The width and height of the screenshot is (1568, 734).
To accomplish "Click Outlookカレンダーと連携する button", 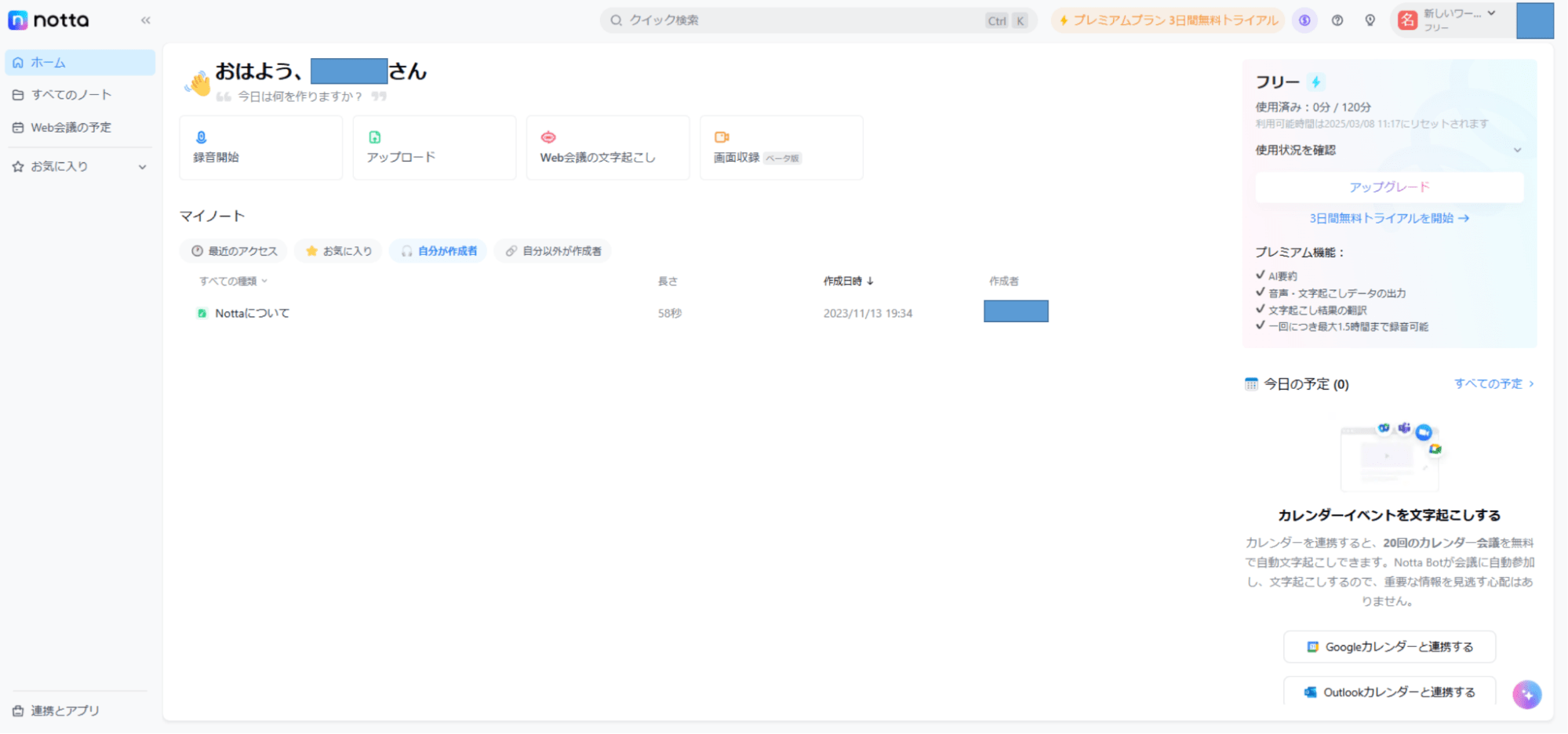I will click(x=1389, y=692).
